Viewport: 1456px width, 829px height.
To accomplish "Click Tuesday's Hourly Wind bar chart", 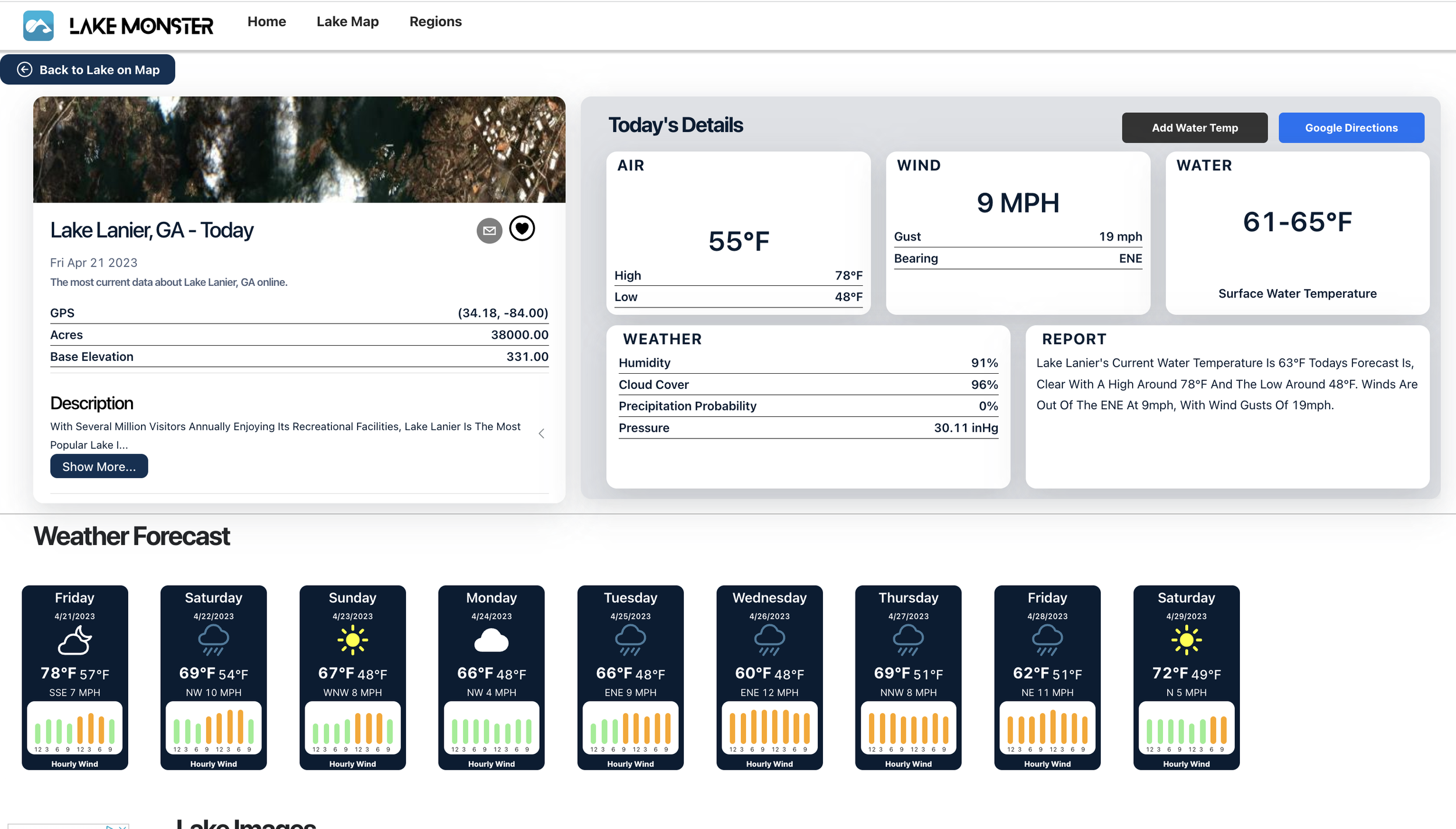I will (630, 728).
